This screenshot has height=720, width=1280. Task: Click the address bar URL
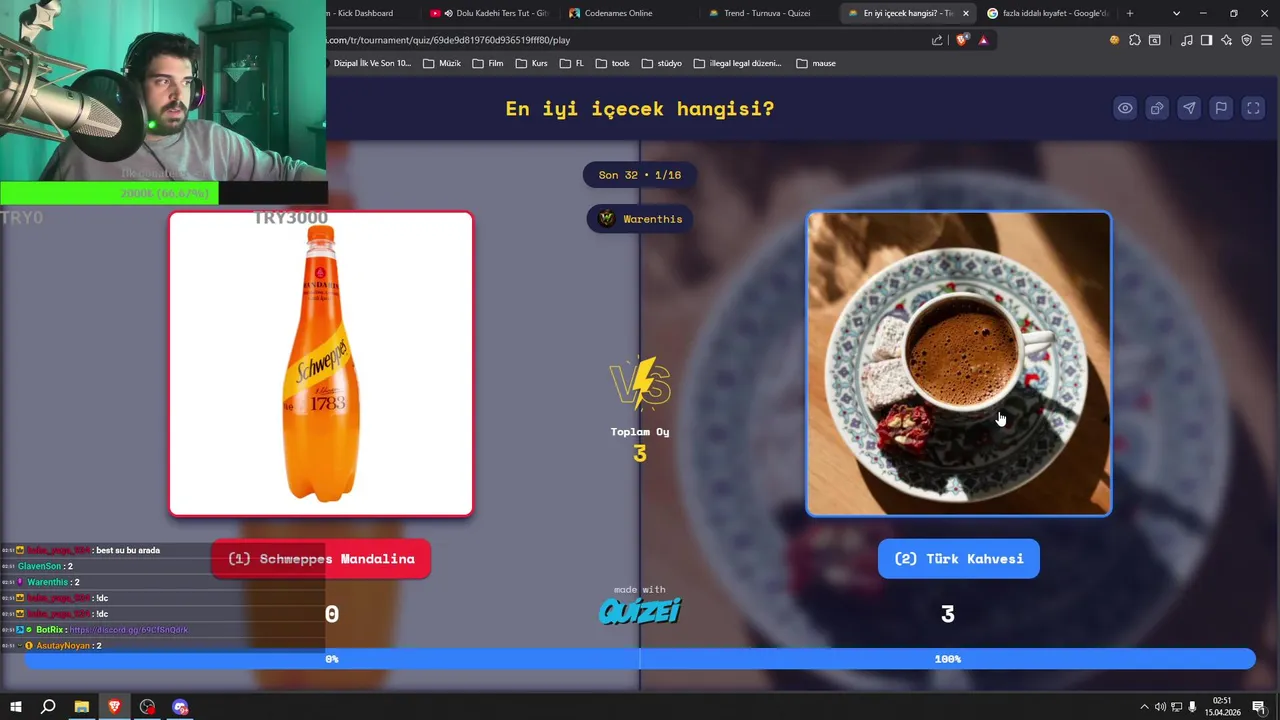point(450,40)
